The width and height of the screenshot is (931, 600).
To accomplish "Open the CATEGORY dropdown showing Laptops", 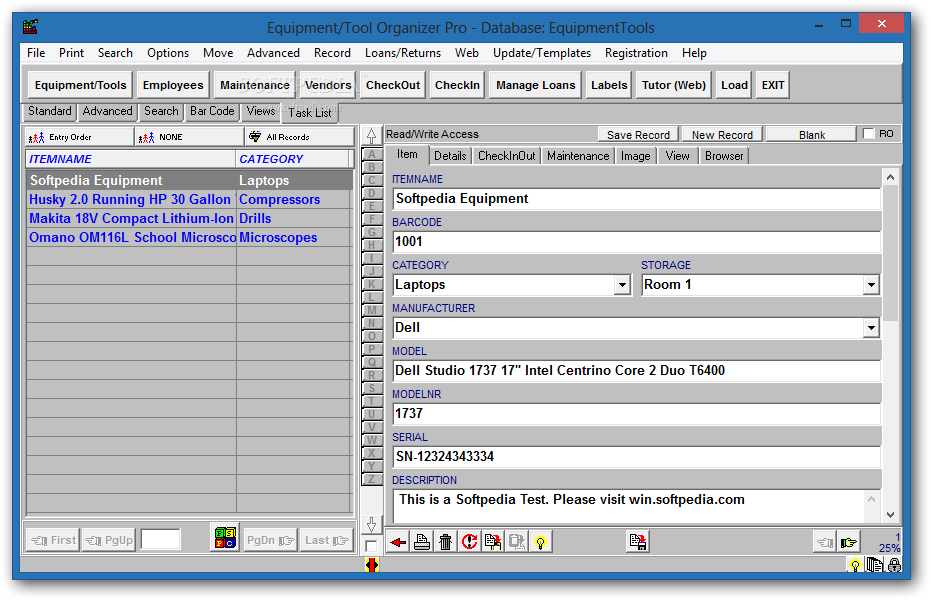I will pyautogui.click(x=622, y=285).
